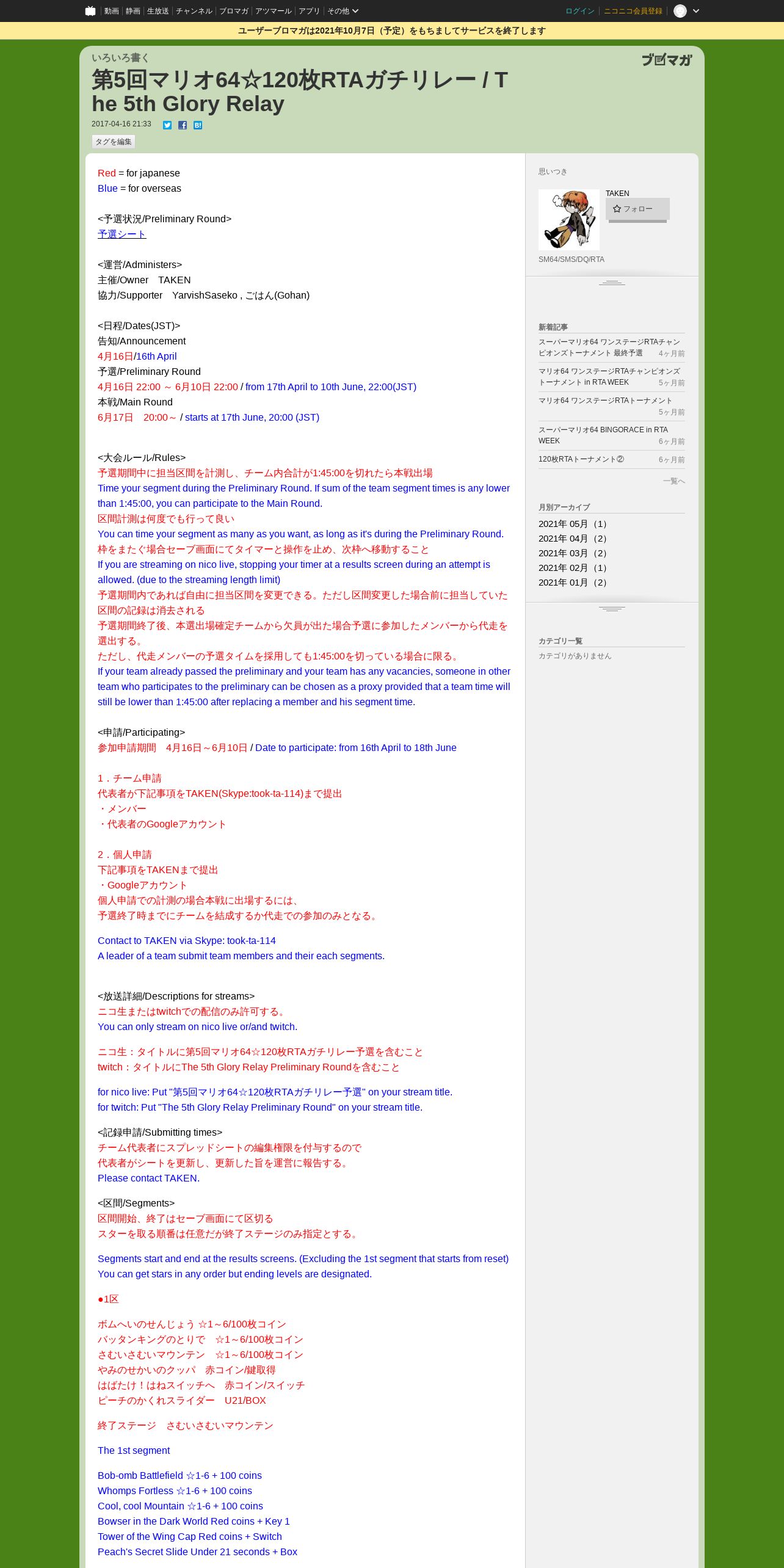The image size is (784, 1568).
Task: Click the 'Contact to TAKEN via Skype' line
Action: point(187,941)
